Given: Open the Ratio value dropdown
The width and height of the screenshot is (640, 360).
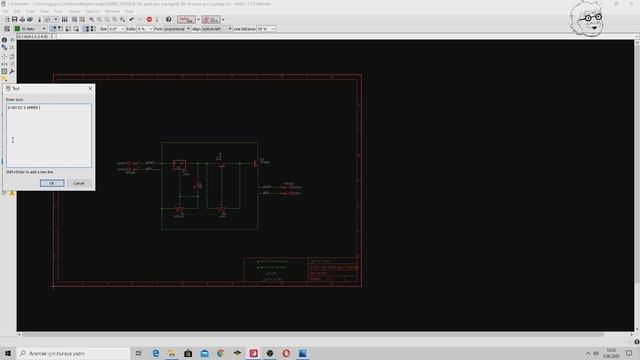Looking at the screenshot, I should point(145,29).
